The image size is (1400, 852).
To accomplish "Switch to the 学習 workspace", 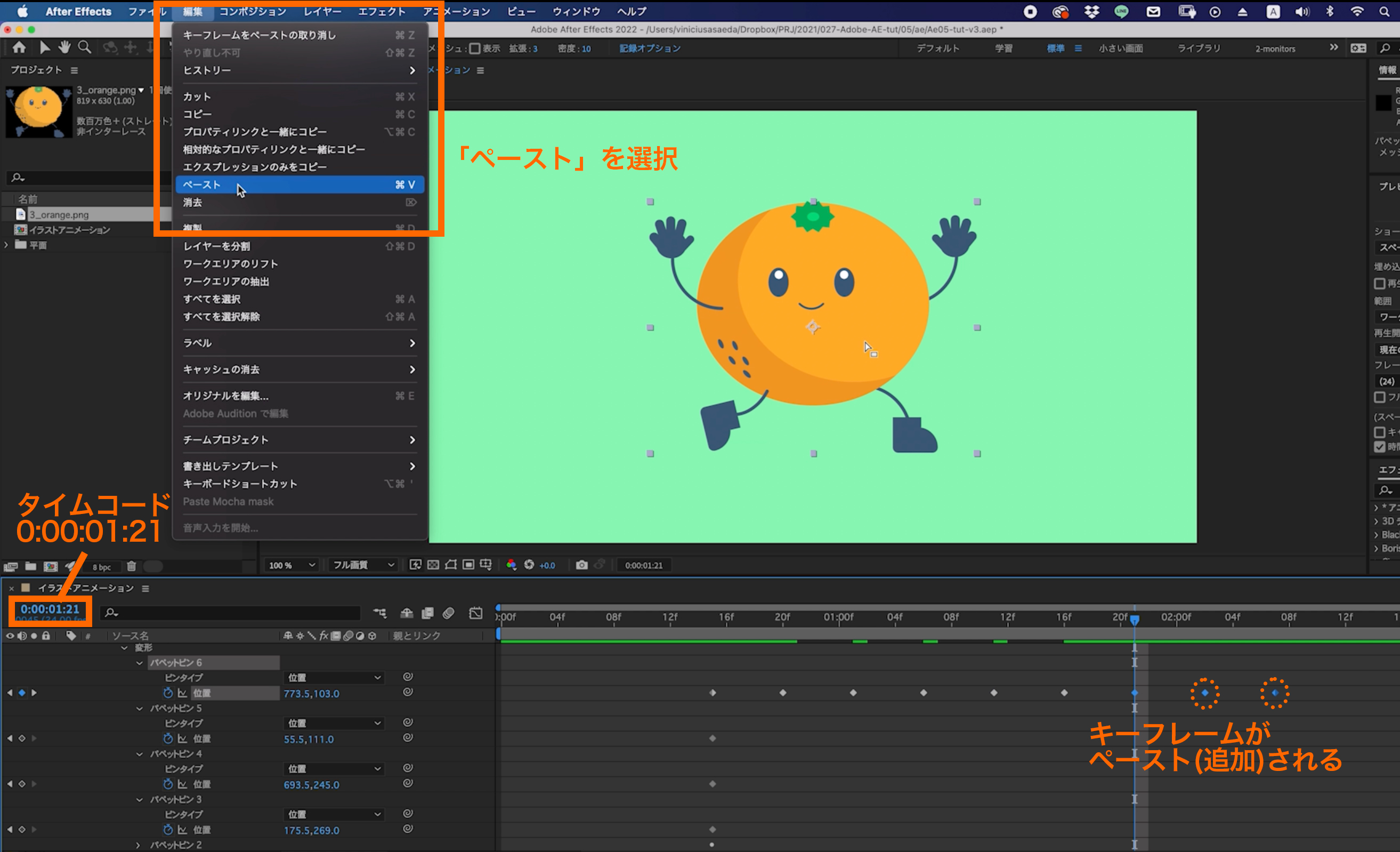I will coord(1004,49).
